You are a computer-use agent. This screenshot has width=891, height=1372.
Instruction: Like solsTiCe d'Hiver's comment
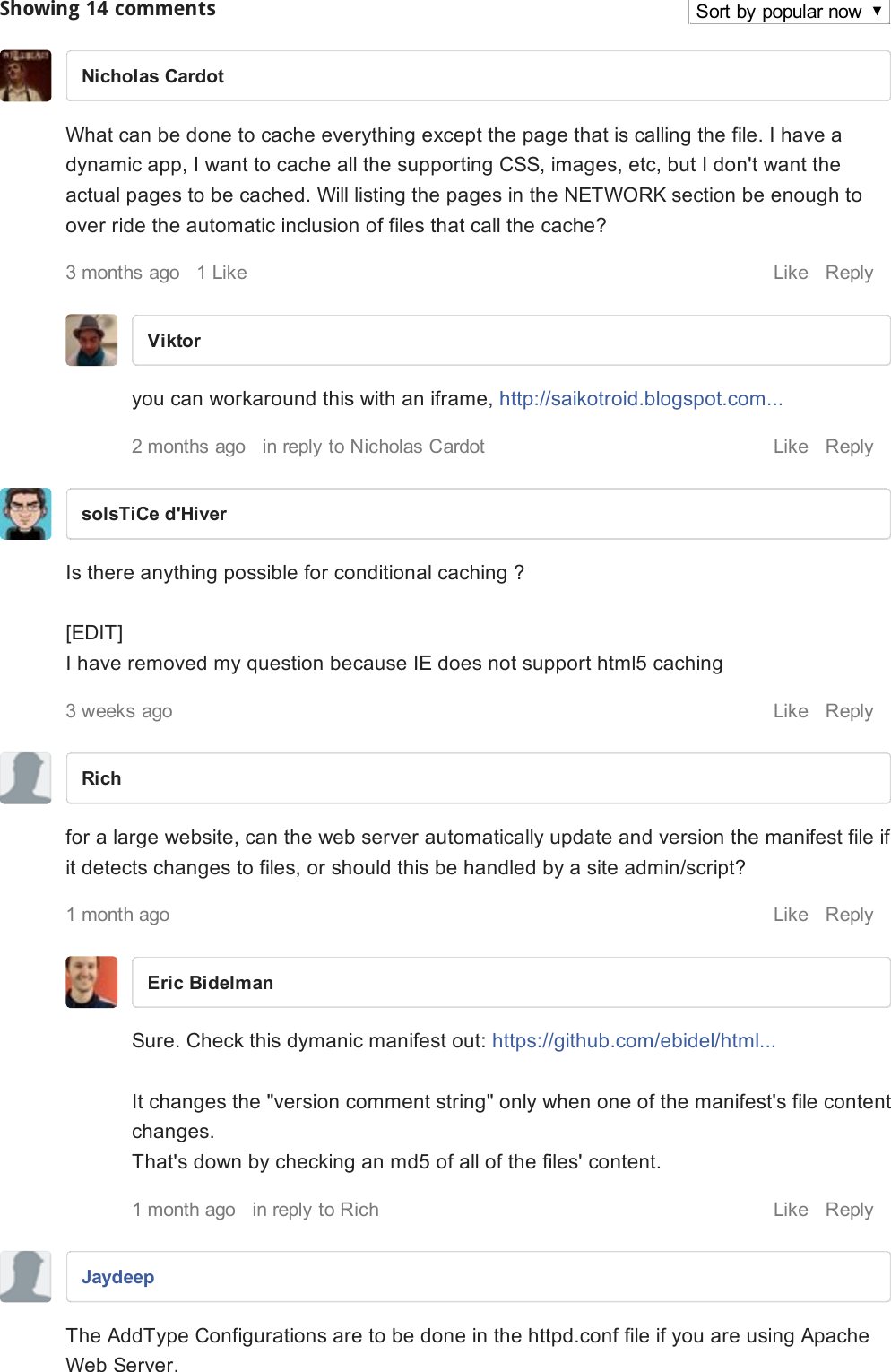[x=791, y=711]
